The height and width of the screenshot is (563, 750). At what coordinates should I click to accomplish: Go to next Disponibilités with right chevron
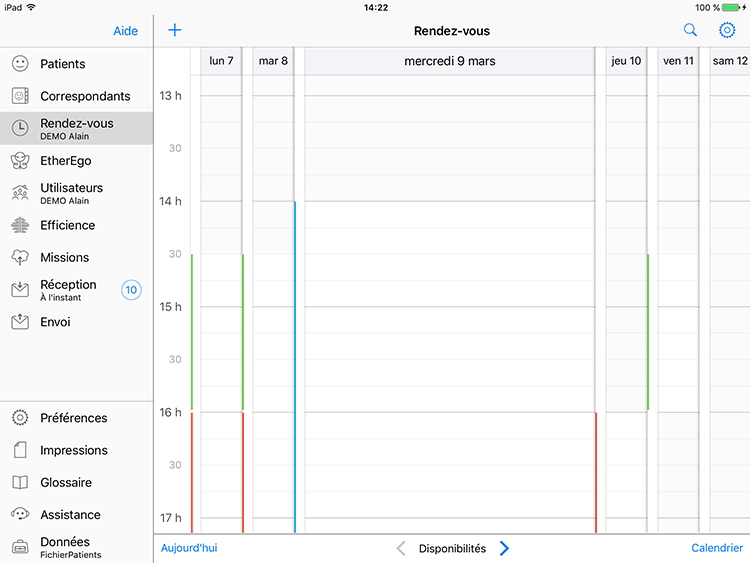coord(504,548)
